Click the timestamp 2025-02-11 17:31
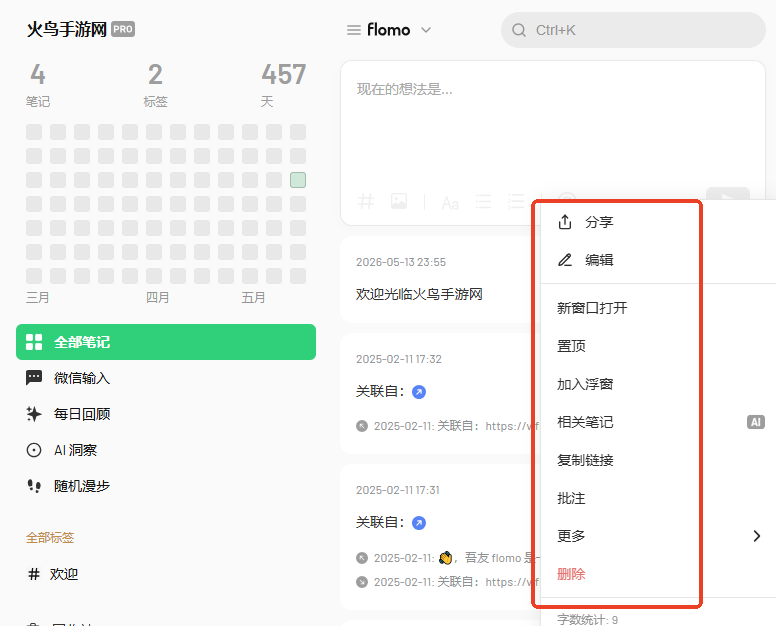Viewport: 776px width, 626px height. tap(398, 490)
